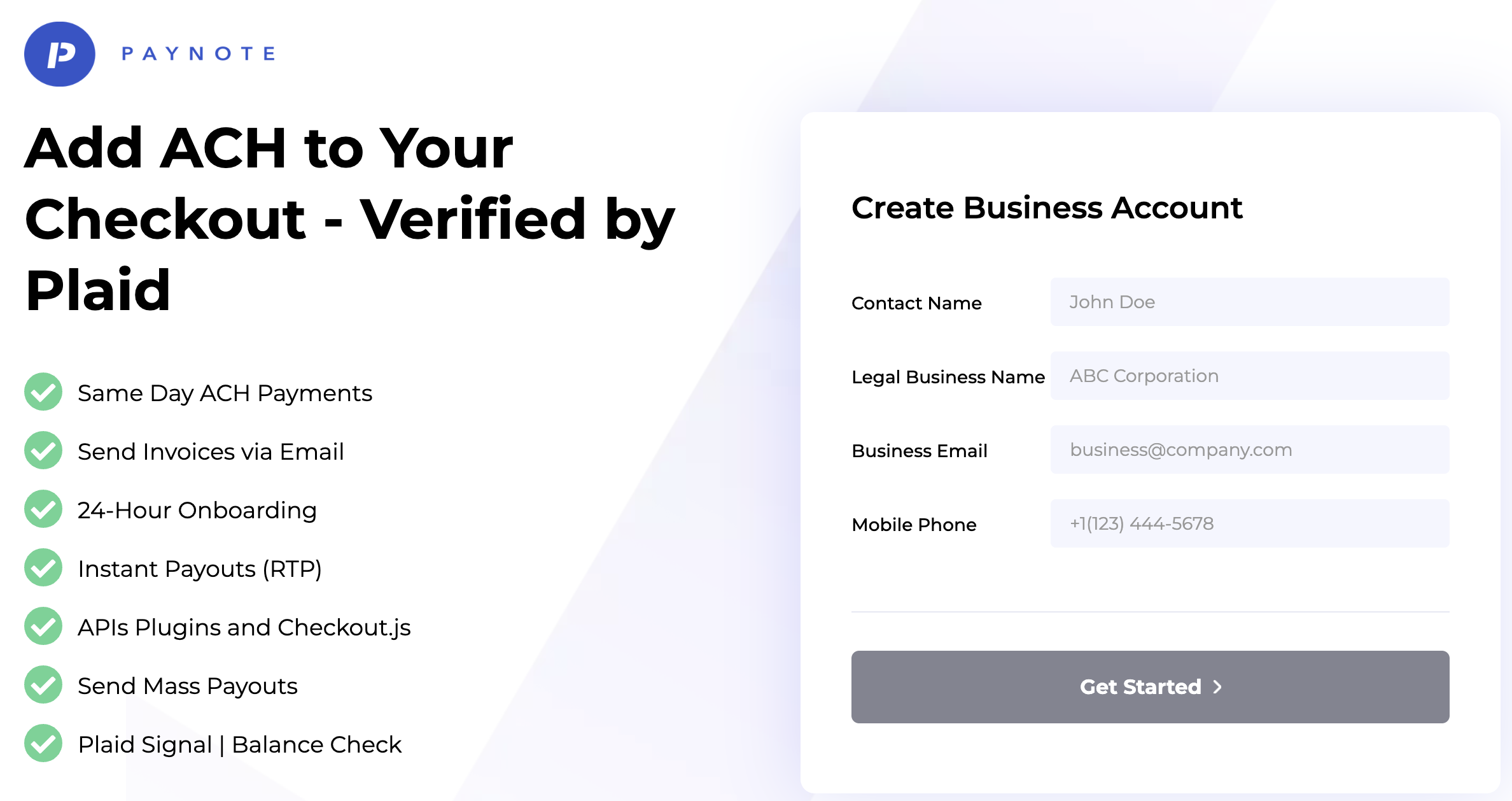Click the checkmark icon beside APIs Plugins and Checkout.js
1512x801 pixels.
click(43, 627)
